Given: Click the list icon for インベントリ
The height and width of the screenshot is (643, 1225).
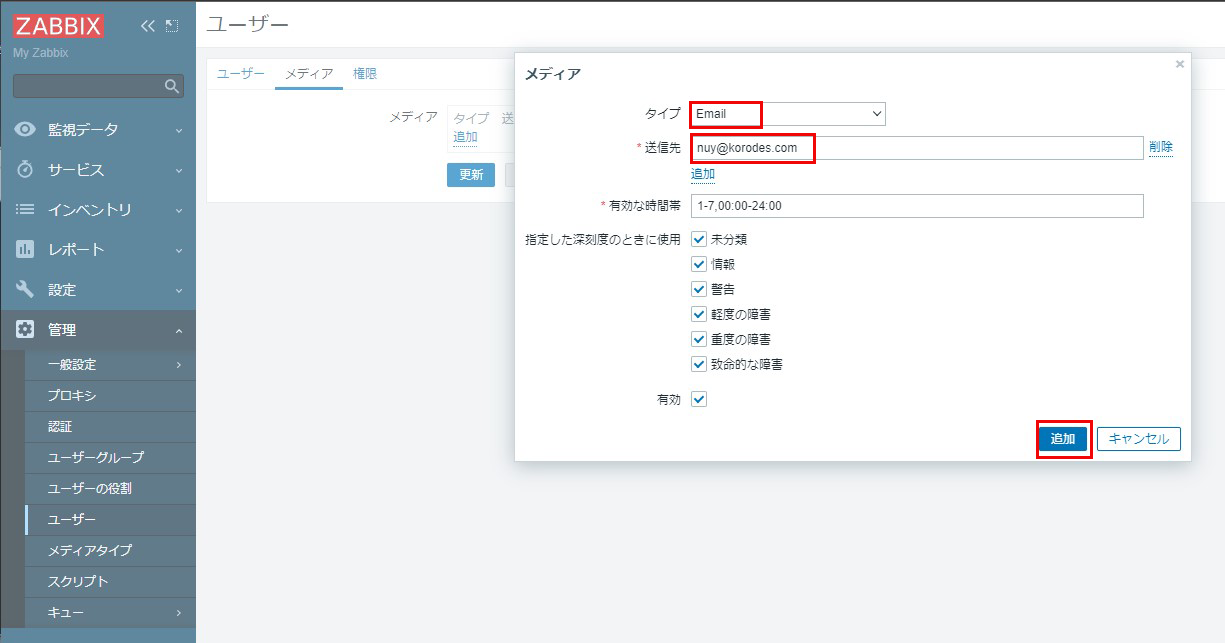Looking at the screenshot, I should (25, 210).
